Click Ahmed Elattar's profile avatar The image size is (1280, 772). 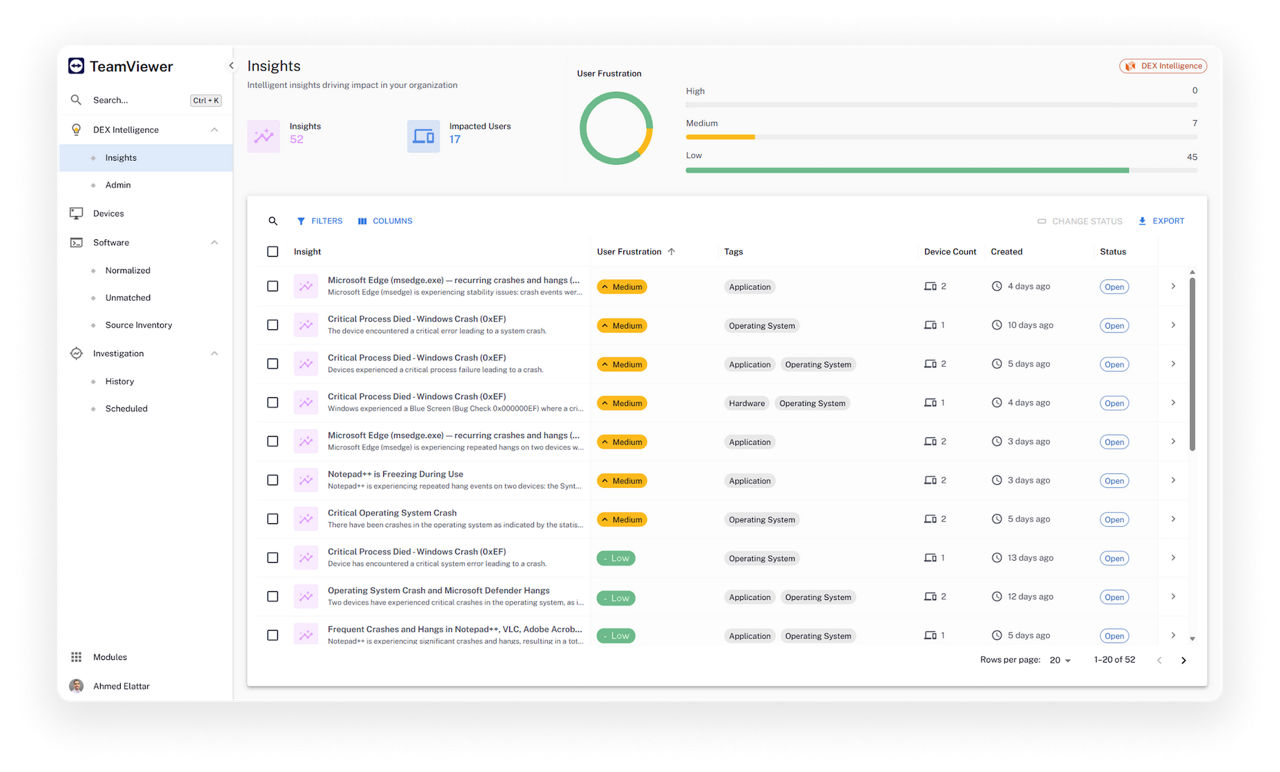(76, 686)
